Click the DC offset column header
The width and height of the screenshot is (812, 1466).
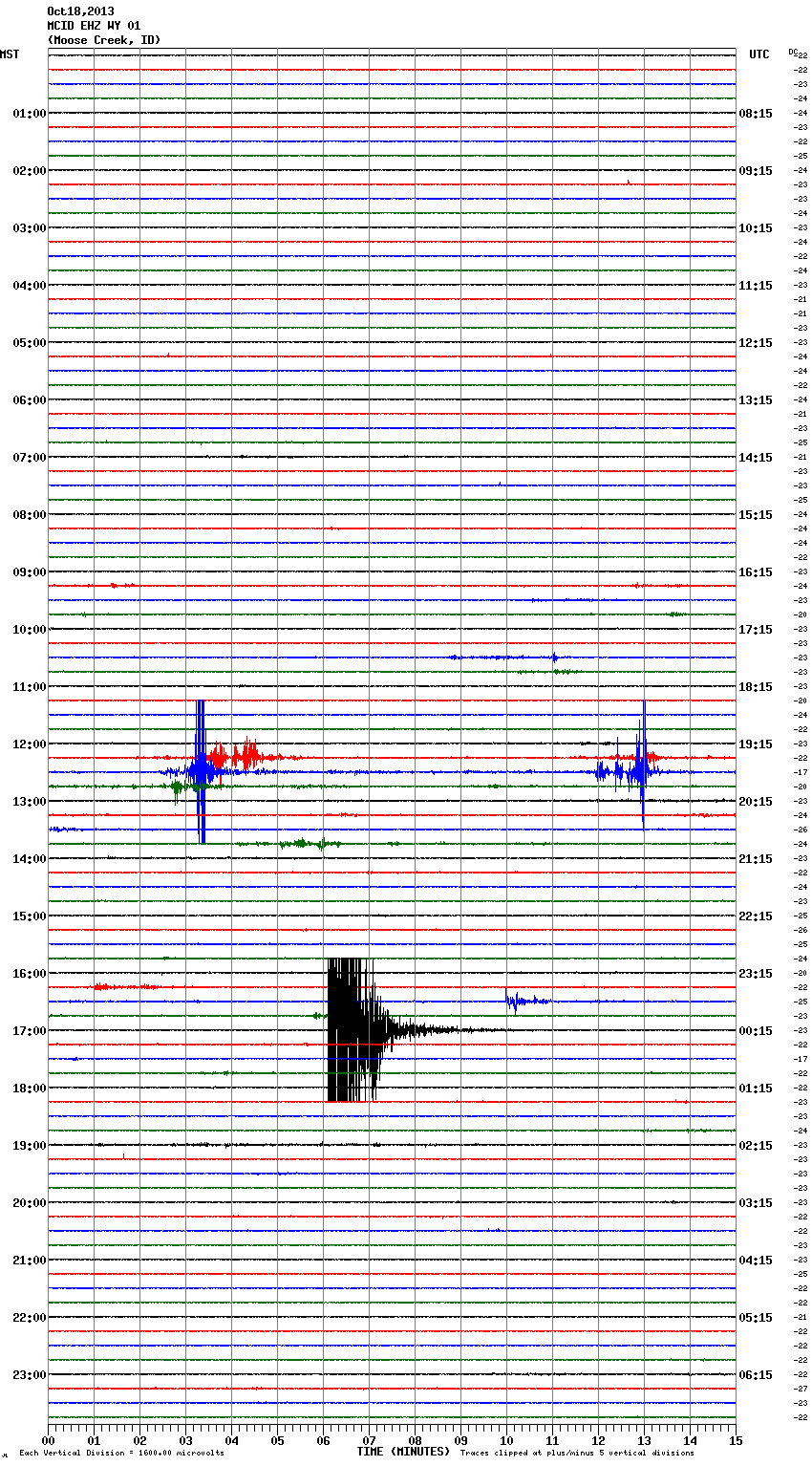point(793,52)
